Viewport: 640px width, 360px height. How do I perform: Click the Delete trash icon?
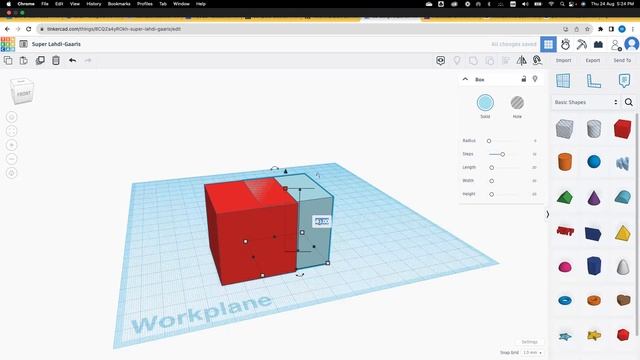tap(56, 60)
